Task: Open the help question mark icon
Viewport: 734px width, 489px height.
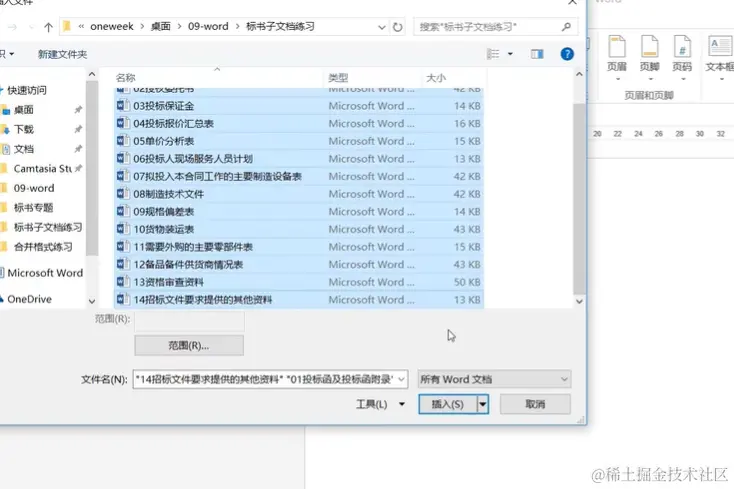Action: pyautogui.click(x=567, y=54)
